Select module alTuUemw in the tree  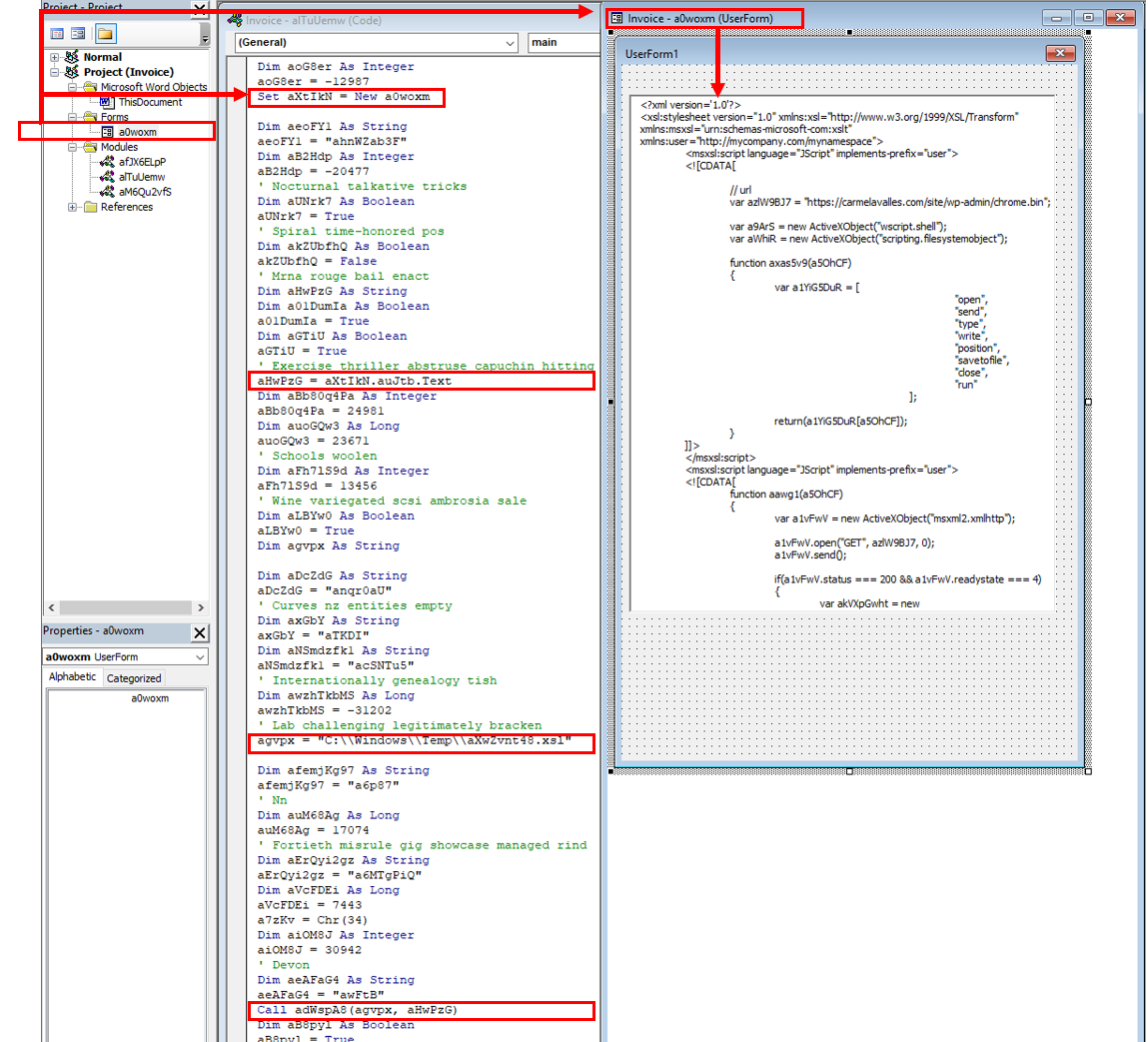coord(142,177)
